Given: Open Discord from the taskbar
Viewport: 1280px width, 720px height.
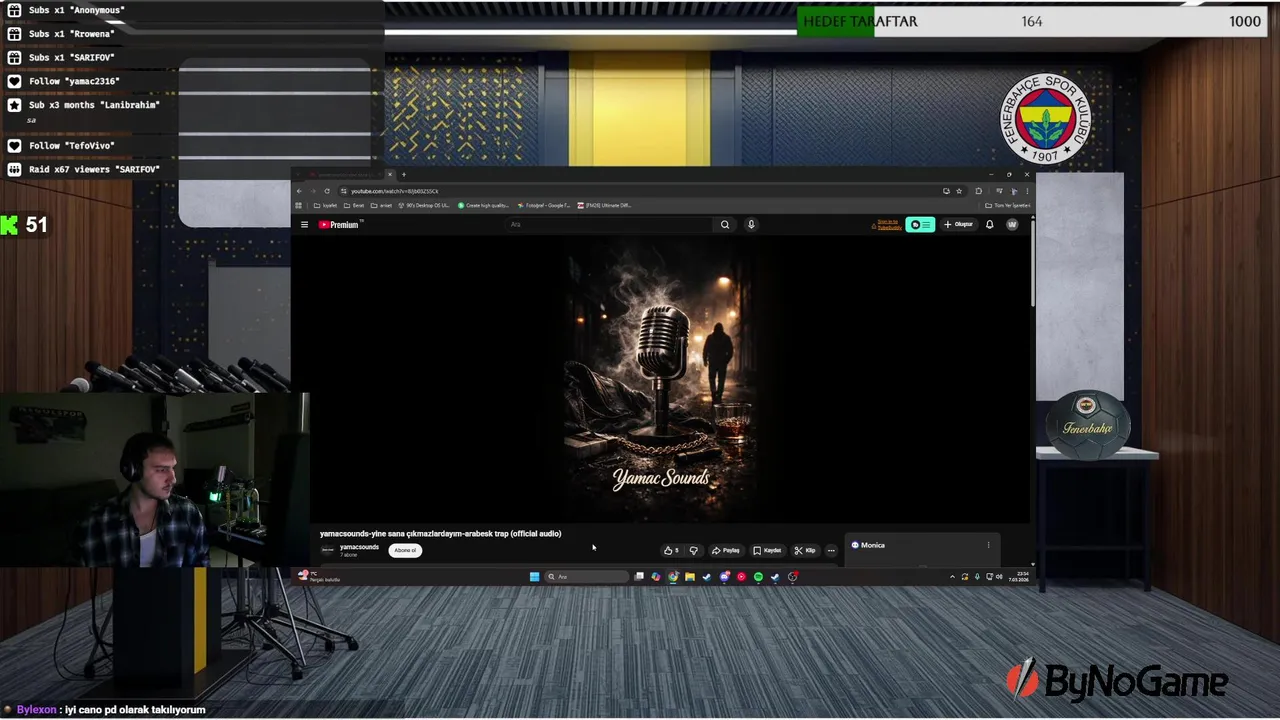Looking at the screenshot, I should pos(724,577).
